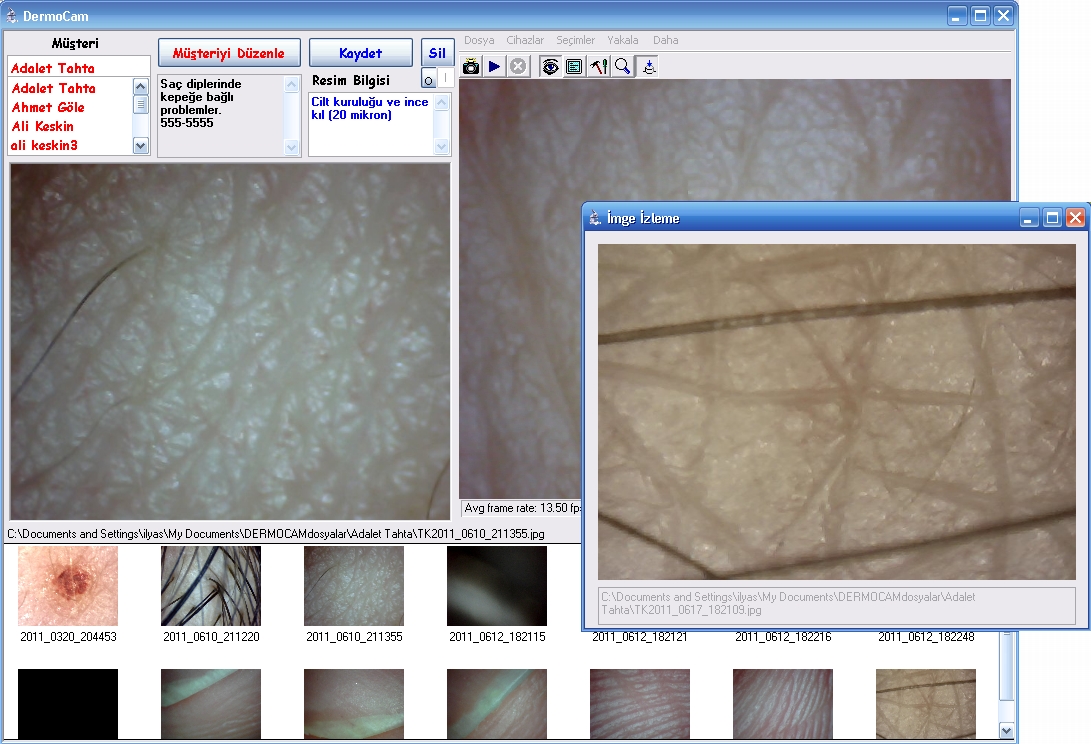Toggle the eye preview icon

coord(550,67)
